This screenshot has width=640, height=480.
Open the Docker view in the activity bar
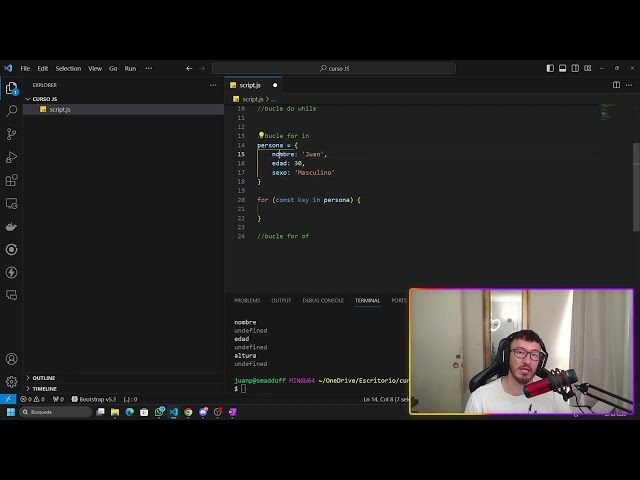point(11,227)
